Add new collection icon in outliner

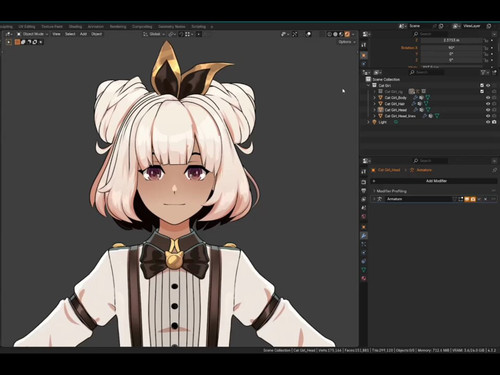(494, 72)
